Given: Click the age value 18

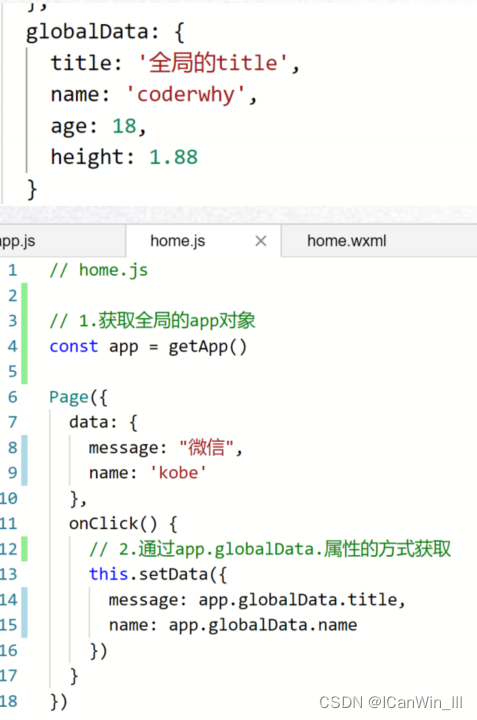Looking at the screenshot, I should click(x=124, y=126).
